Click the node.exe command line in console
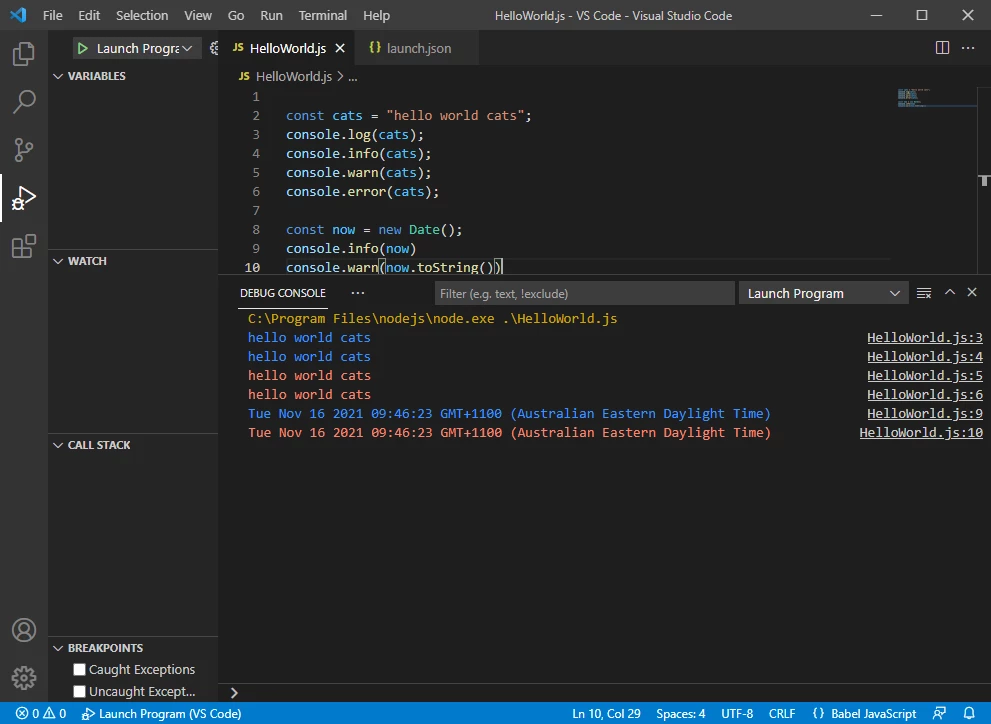This screenshot has width=991, height=724. pyautogui.click(x=432, y=318)
